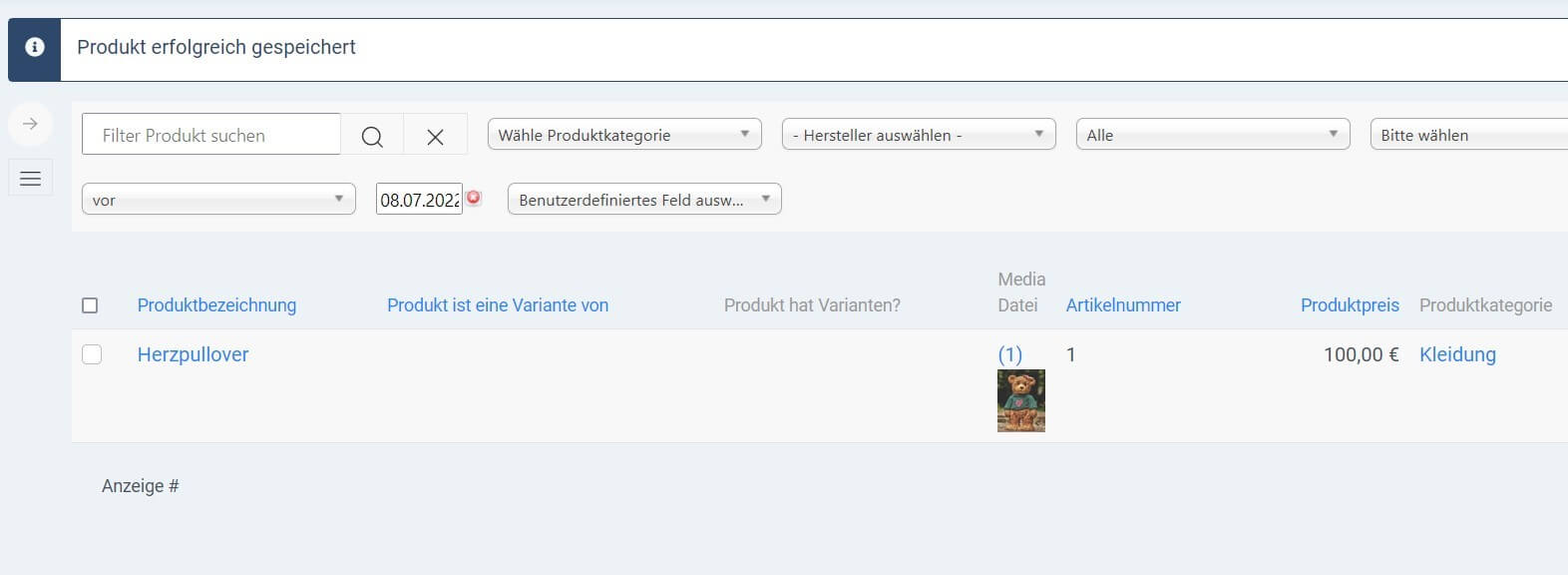Sort by the Artikelnummer column
This screenshot has height=575, width=1568.
coord(1123,305)
